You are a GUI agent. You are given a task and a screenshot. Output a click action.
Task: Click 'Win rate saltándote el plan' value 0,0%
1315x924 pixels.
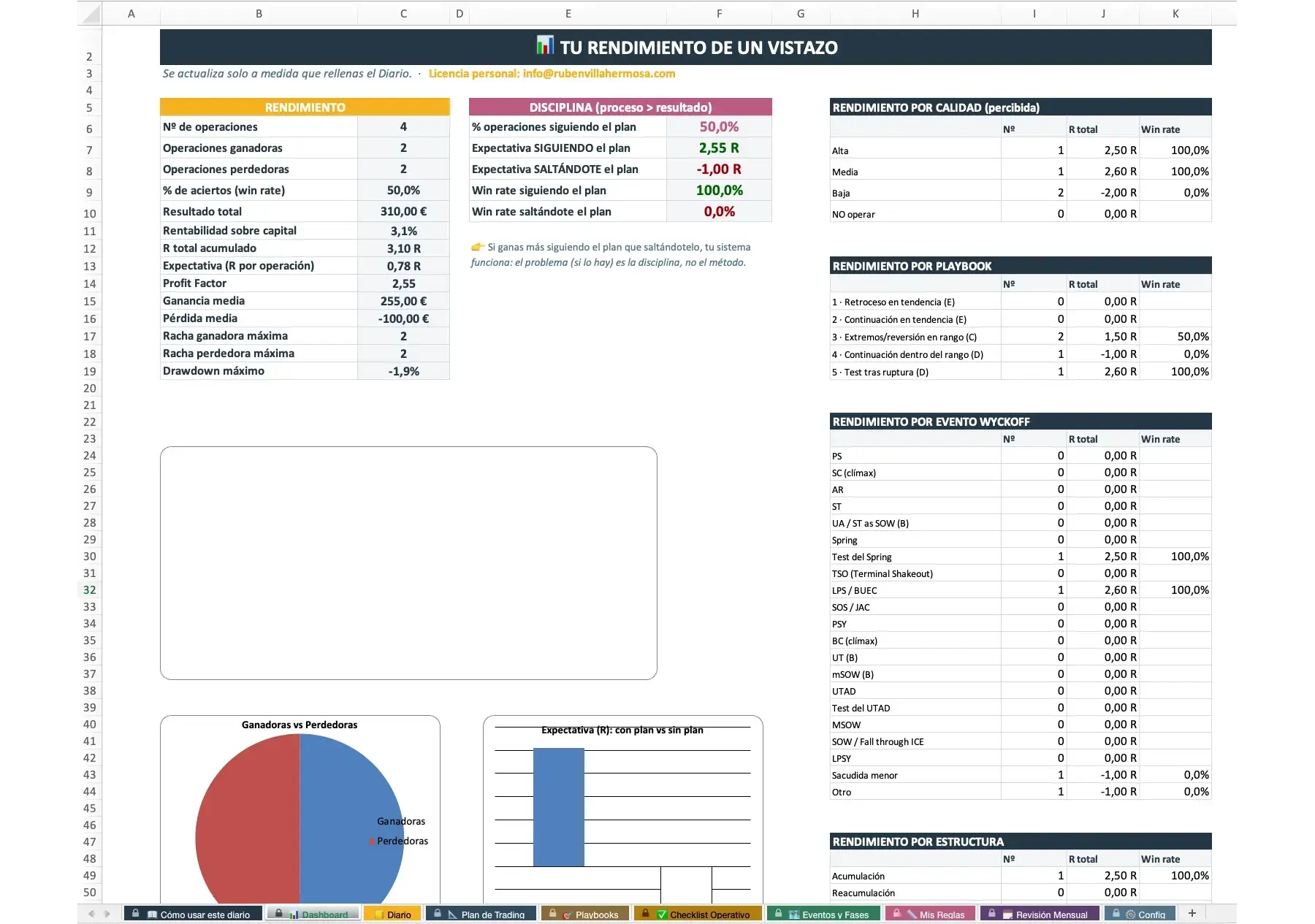(719, 211)
